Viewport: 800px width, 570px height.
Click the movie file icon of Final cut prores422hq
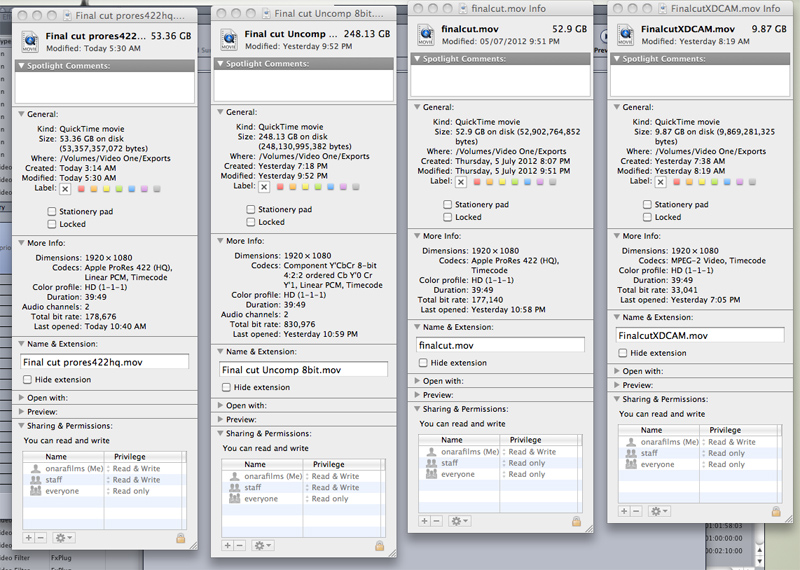31,41
